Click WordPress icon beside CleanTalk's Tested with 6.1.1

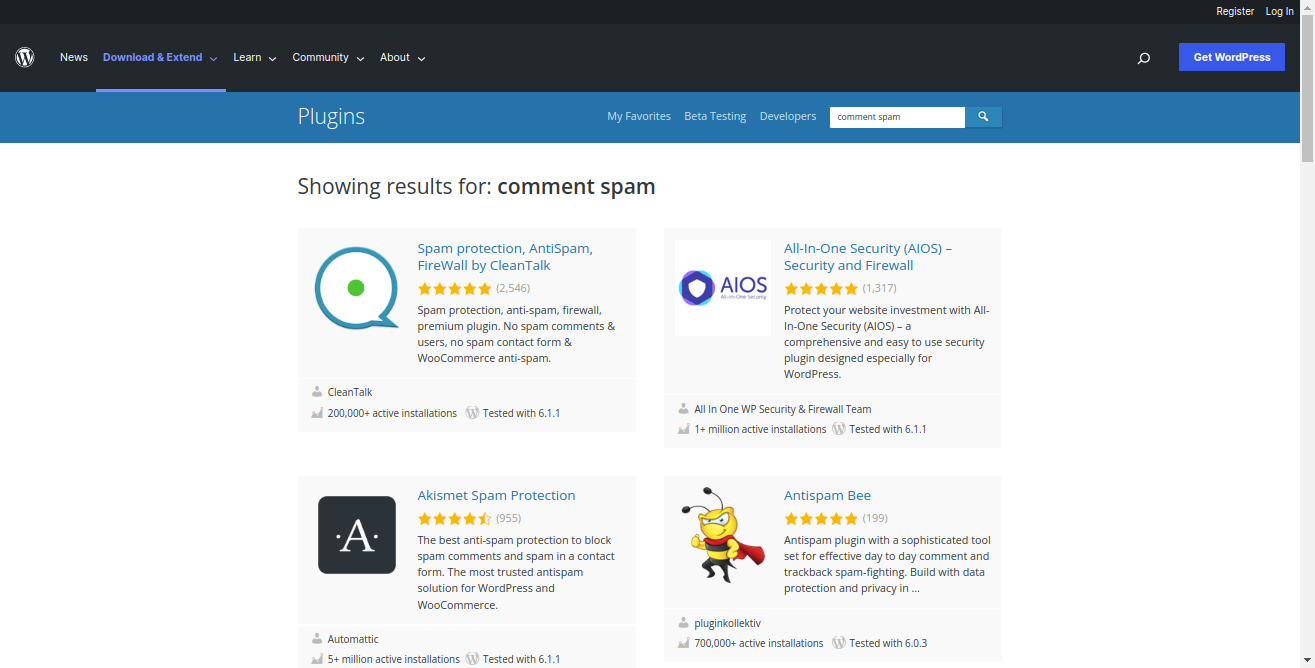pos(472,413)
